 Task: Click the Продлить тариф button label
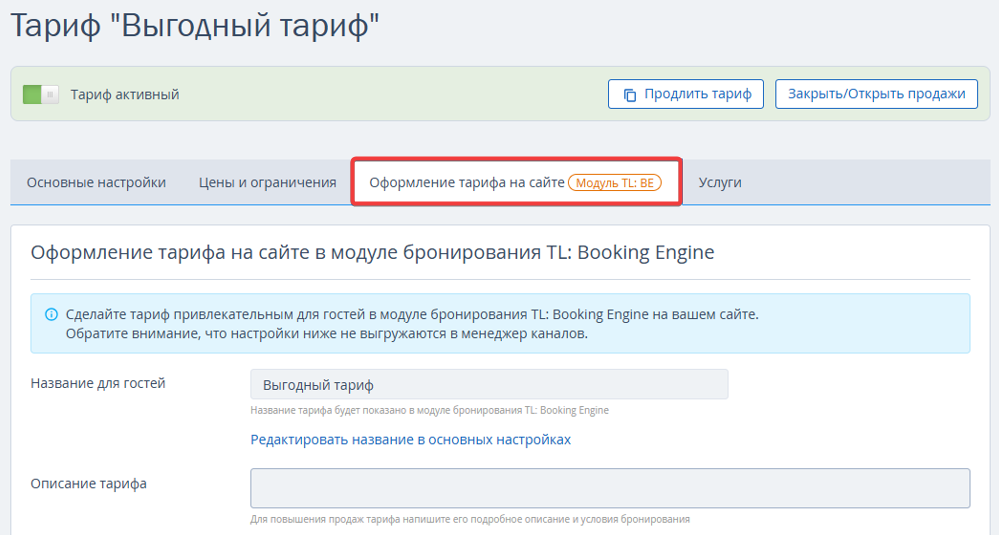click(x=698, y=94)
